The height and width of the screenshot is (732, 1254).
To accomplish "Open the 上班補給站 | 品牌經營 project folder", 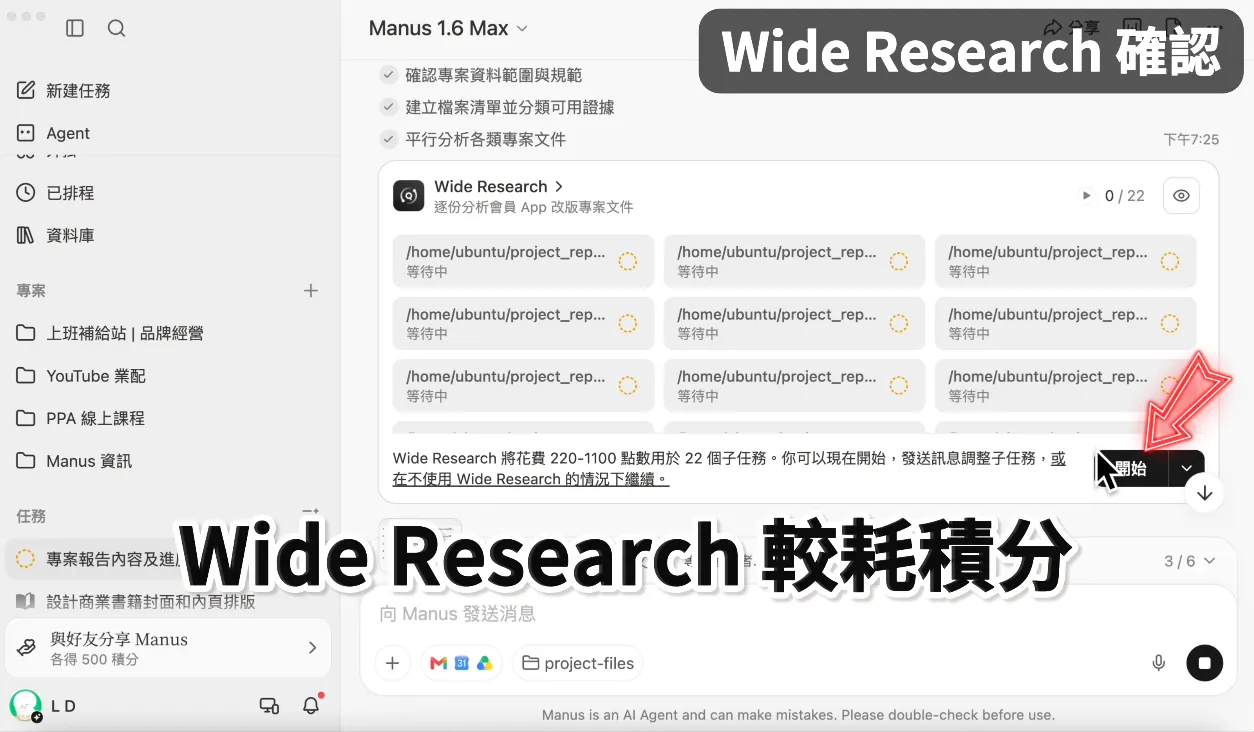I will pos(110,333).
